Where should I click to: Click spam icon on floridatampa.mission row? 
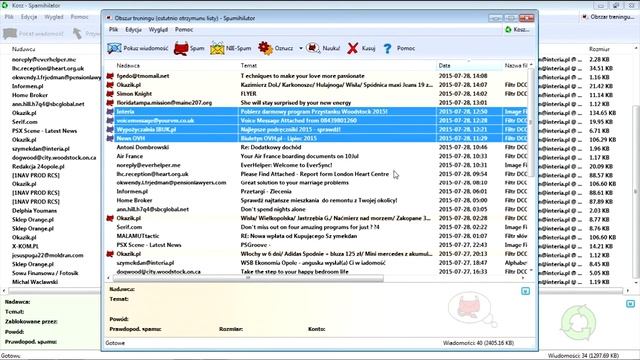coord(110,103)
